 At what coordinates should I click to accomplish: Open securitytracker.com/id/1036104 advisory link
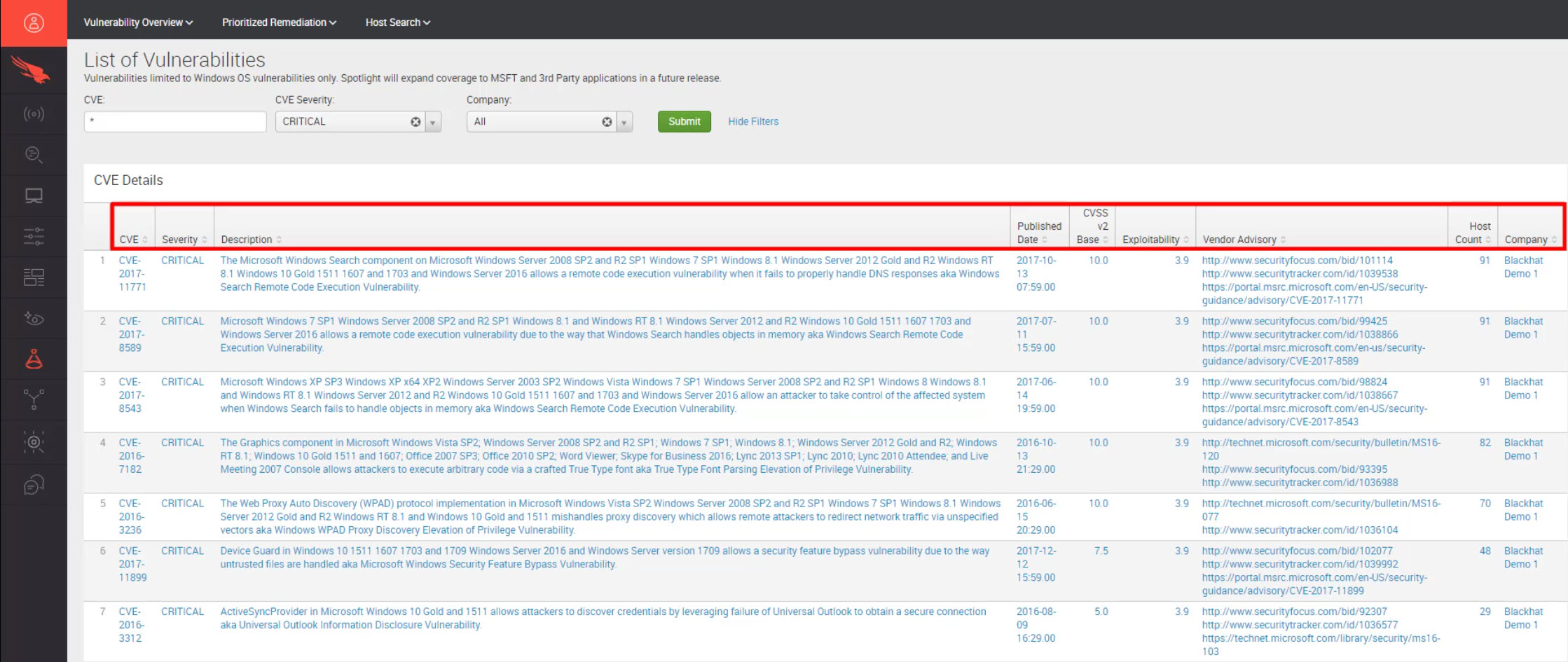coord(1300,530)
